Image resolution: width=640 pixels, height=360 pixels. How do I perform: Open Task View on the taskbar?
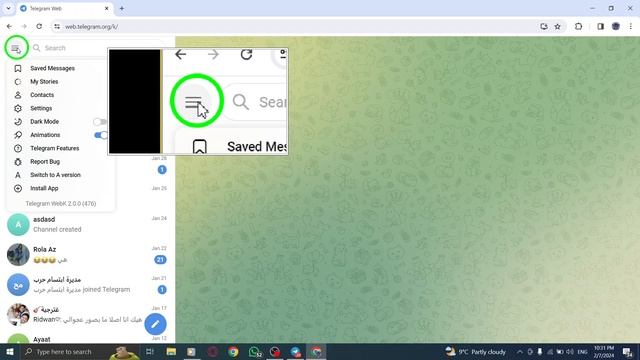pos(150,351)
